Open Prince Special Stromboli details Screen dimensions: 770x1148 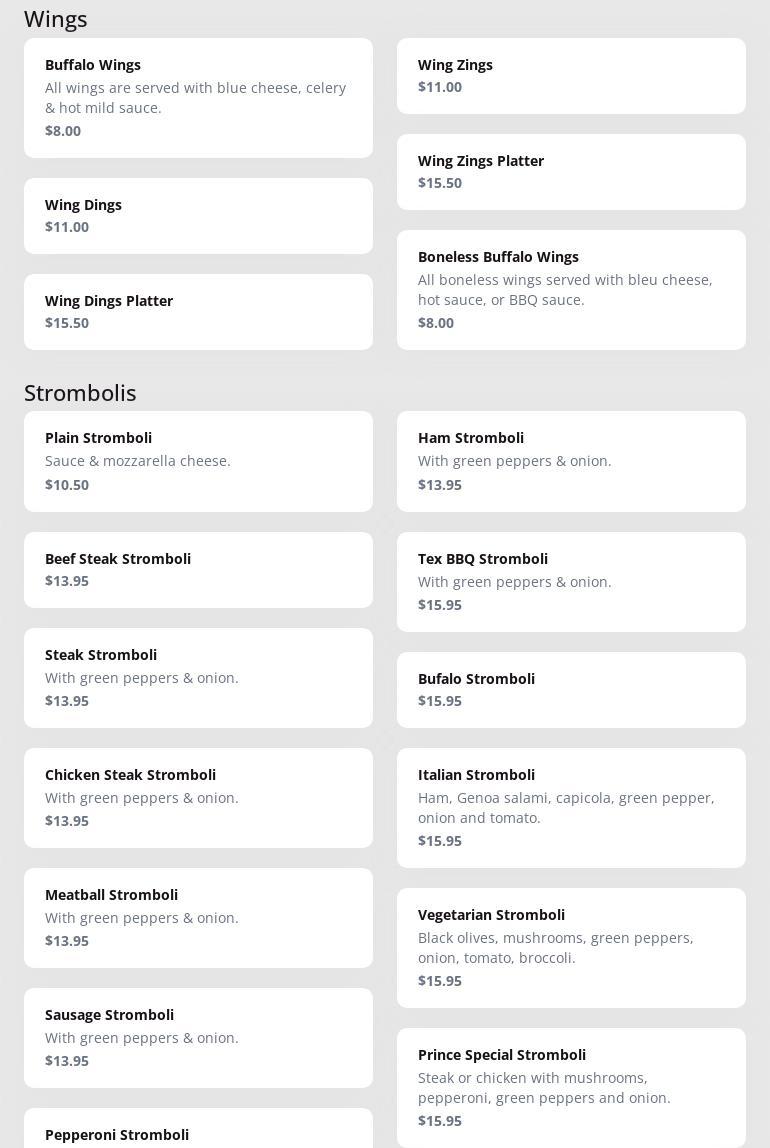pyautogui.click(x=571, y=1088)
